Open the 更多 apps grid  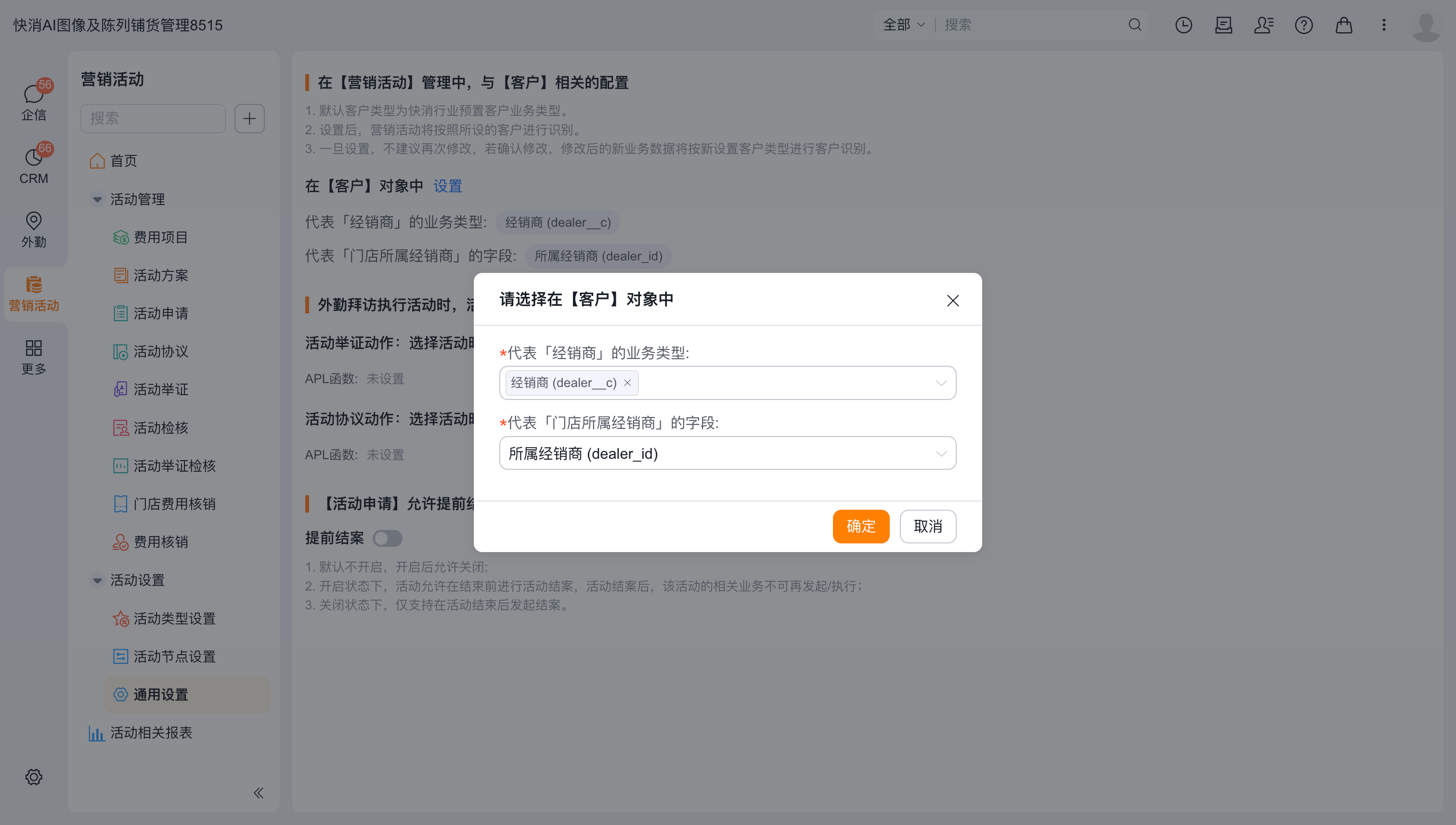coord(34,356)
